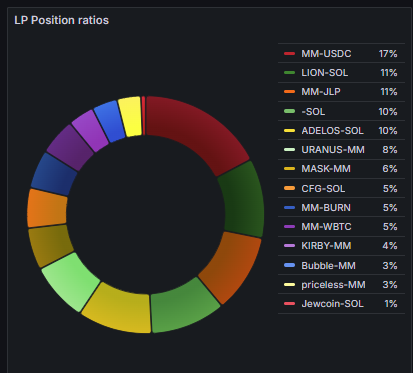Click the 1% value for Jewcoin-SOL
413x373 pixels.
pos(391,304)
